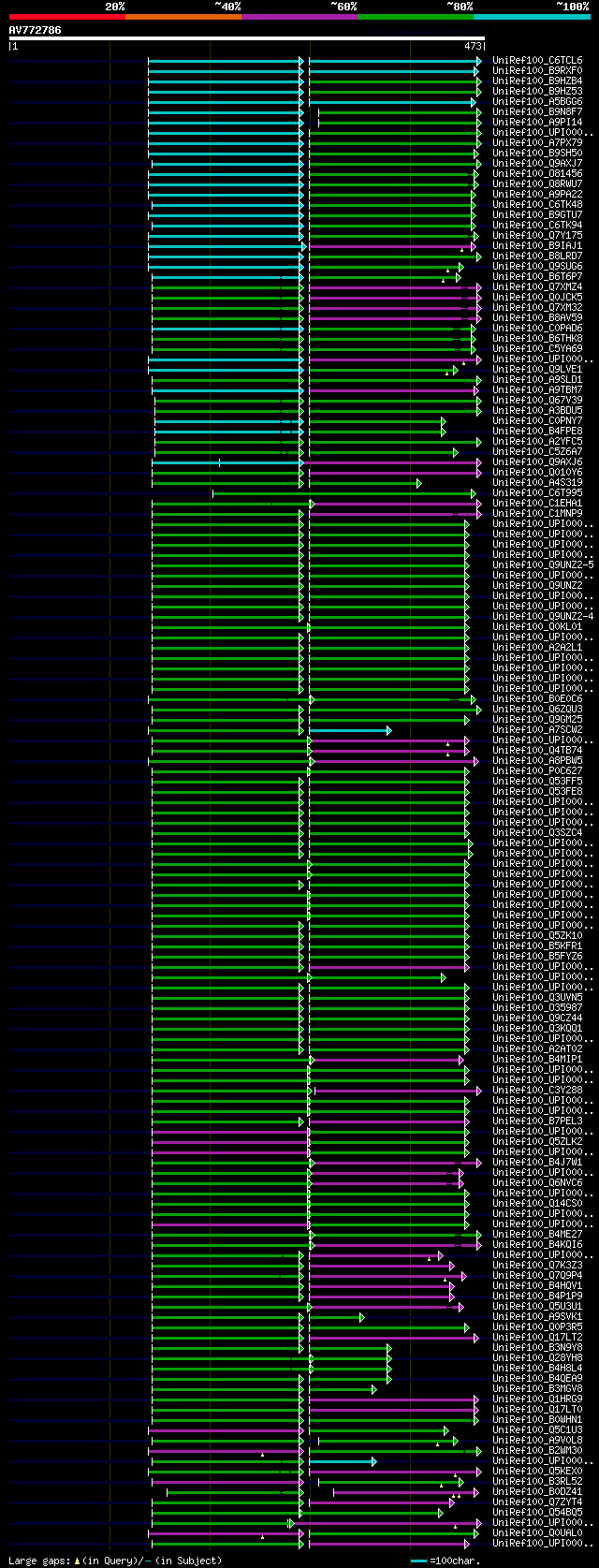The height and width of the screenshot is (1568, 599).
Task: Select the UniRef100_A9SVK1 label
Action: point(537,1317)
